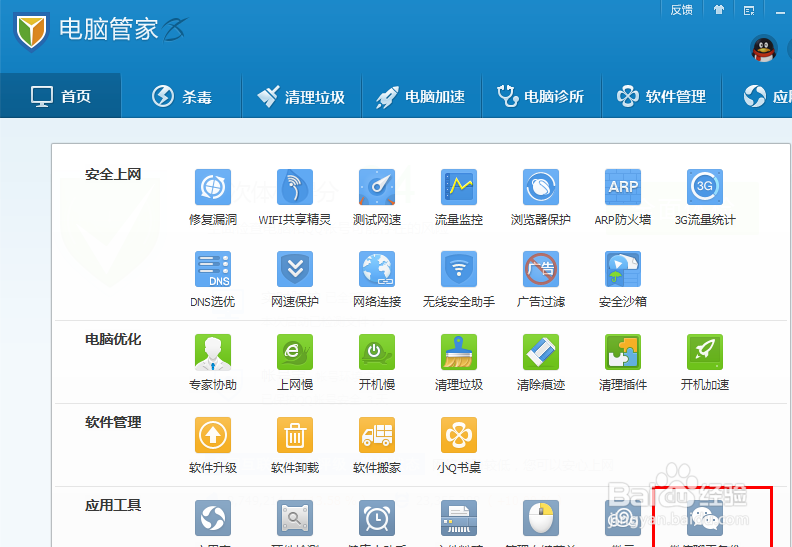
Task: Open the 杀毒 antivirus tab
Action: [181, 96]
